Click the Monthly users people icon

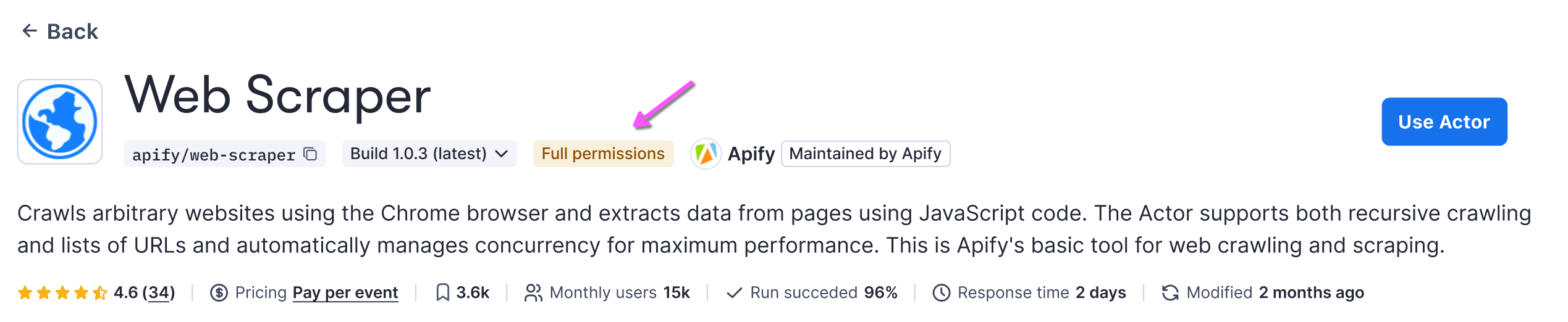click(533, 292)
